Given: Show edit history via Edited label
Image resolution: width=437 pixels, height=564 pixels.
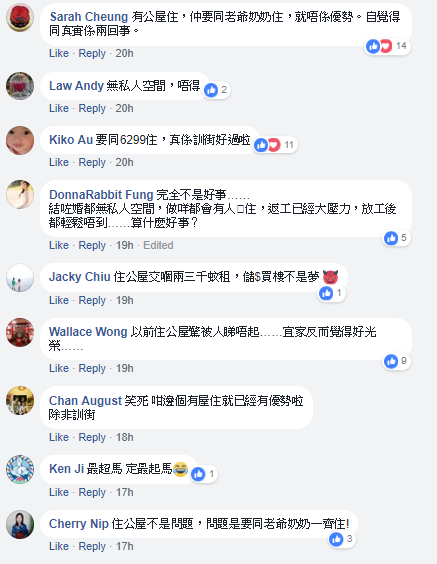Looking at the screenshot, I should (158, 245).
